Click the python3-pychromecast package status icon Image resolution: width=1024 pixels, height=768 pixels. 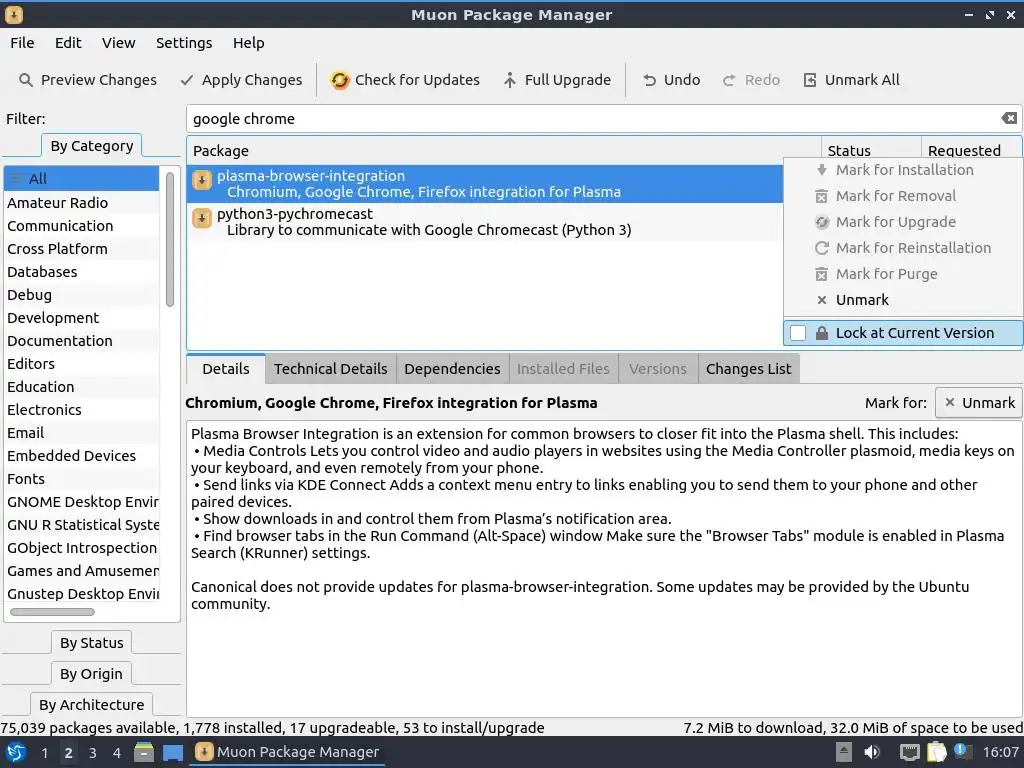pos(202,218)
